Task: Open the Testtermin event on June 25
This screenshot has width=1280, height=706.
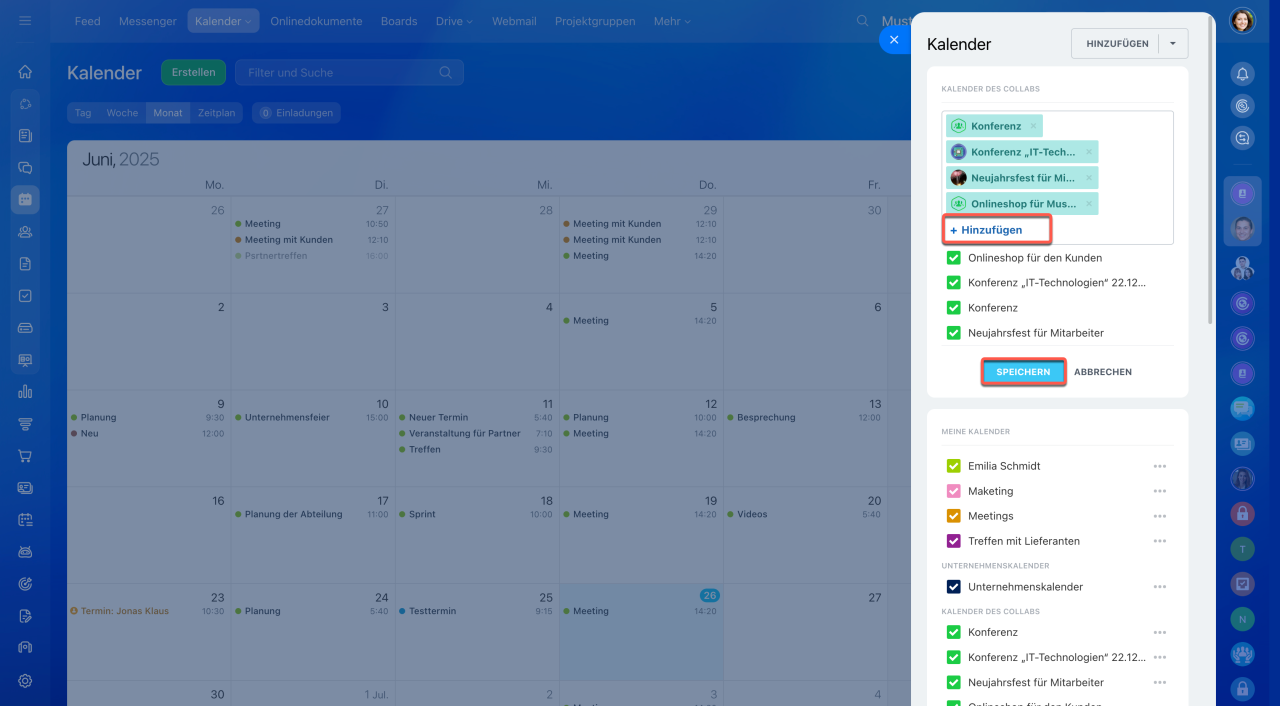Action: [432, 611]
